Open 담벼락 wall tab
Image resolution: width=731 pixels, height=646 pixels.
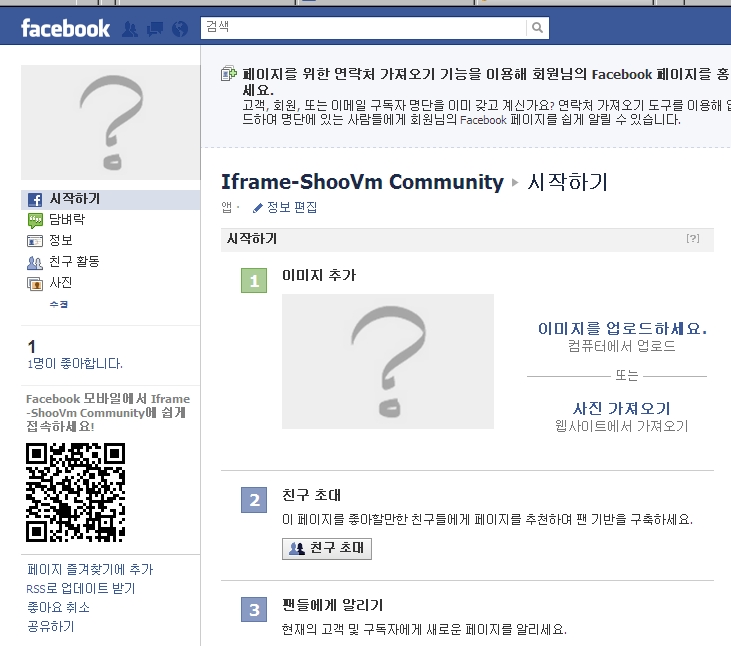pyautogui.click(x=67, y=220)
